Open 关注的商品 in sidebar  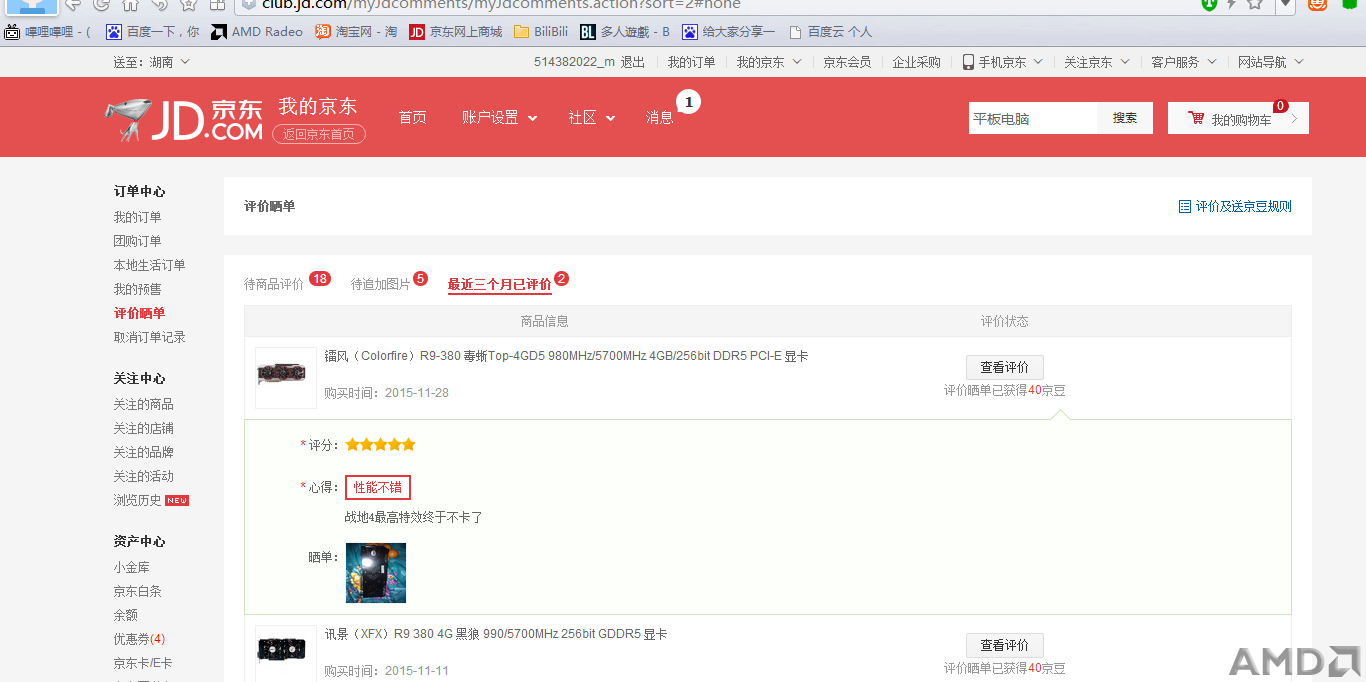click(144, 404)
